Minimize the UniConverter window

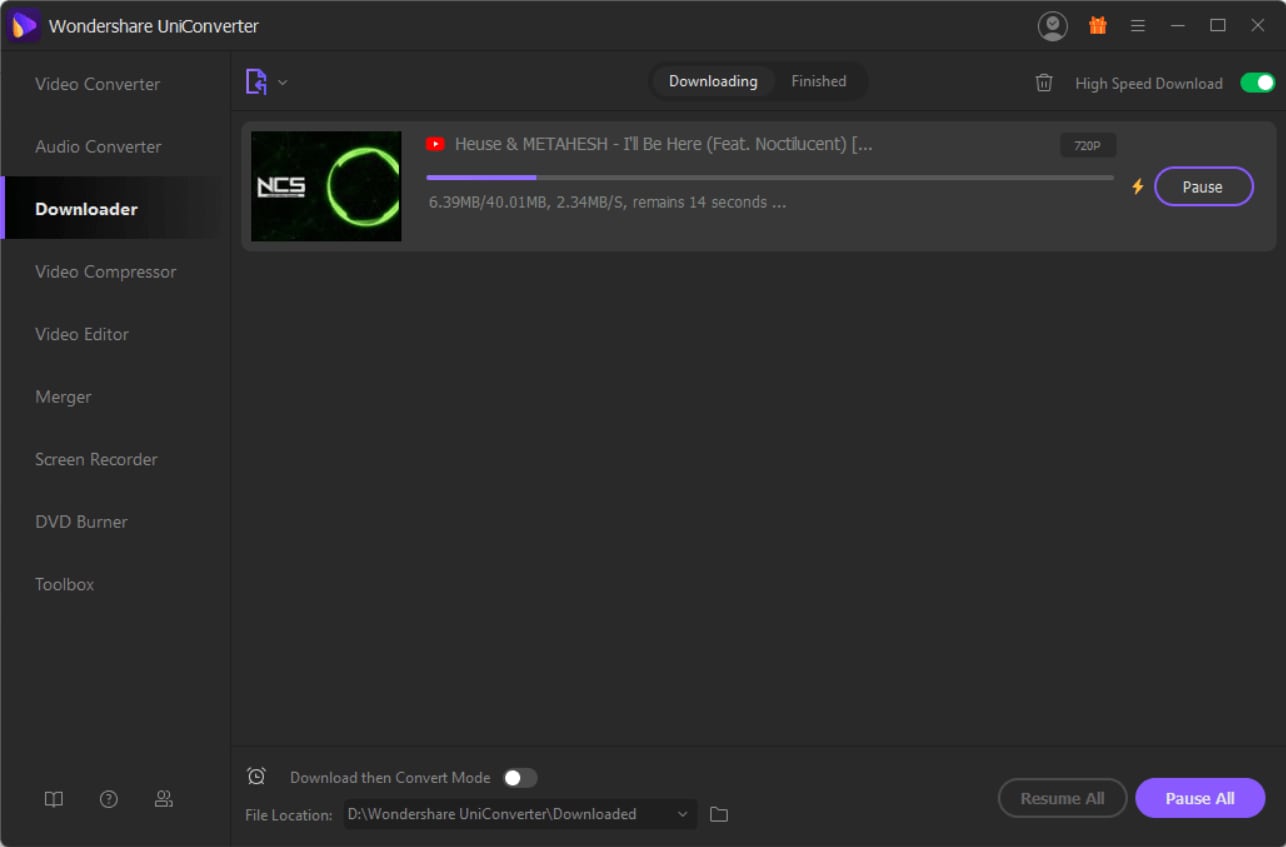1178,26
